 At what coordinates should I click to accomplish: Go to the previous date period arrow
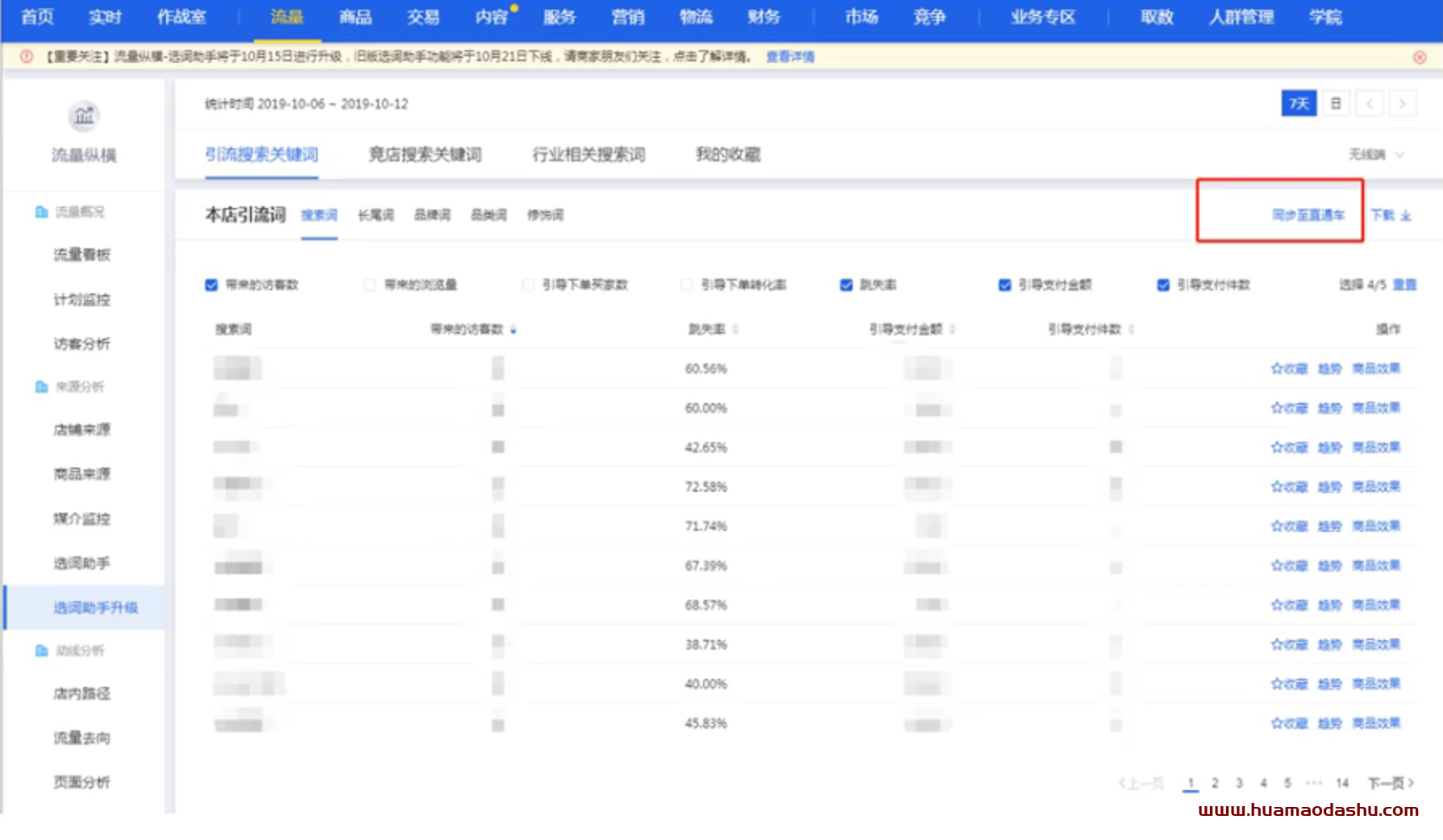point(1370,103)
